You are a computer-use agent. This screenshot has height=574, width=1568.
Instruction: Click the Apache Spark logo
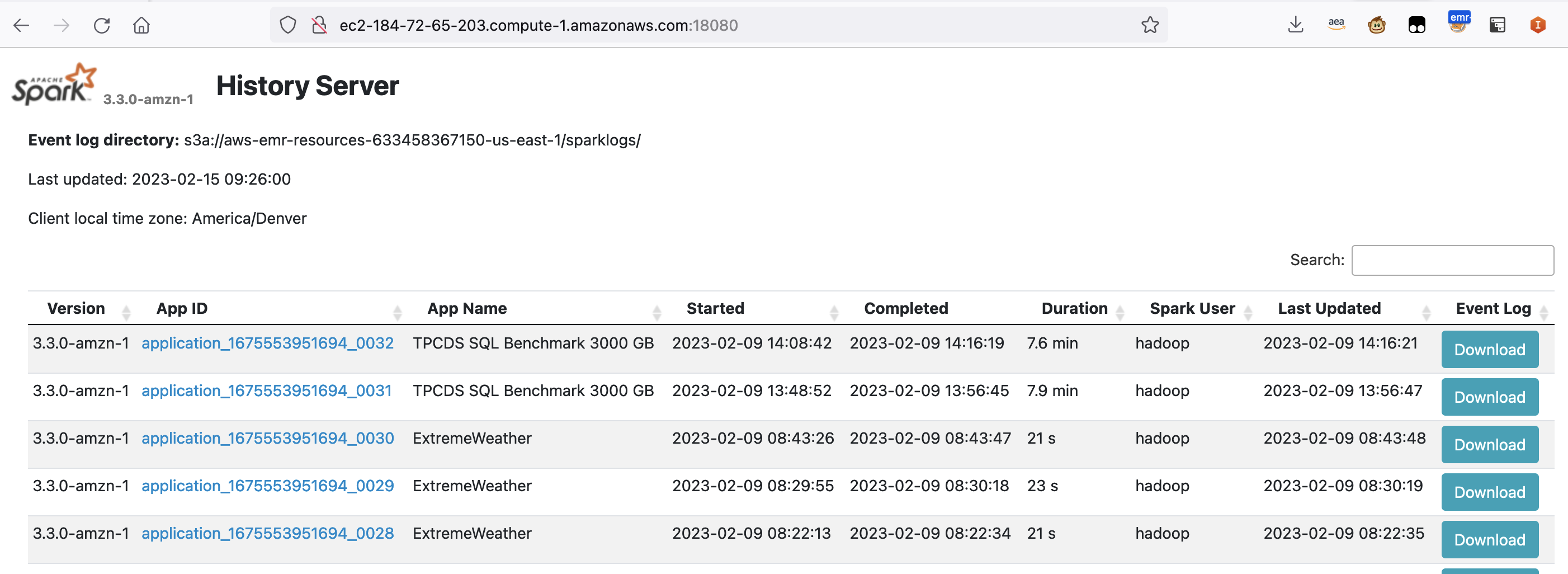pyautogui.click(x=54, y=84)
